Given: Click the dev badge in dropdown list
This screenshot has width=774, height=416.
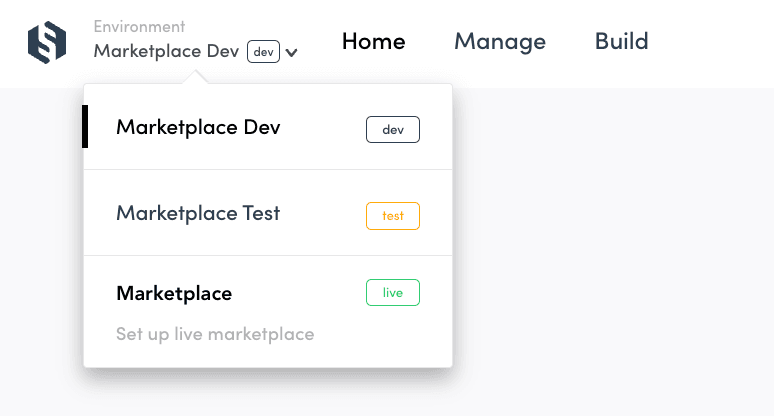Looking at the screenshot, I should pyautogui.click(x=392, y=130).
